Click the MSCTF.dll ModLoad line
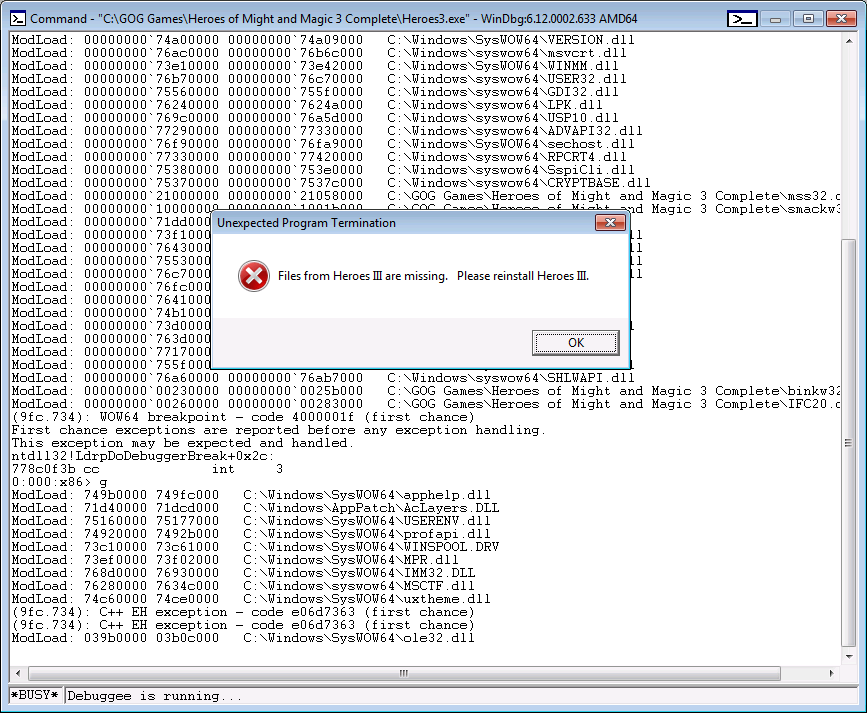 tap(243, 586)
